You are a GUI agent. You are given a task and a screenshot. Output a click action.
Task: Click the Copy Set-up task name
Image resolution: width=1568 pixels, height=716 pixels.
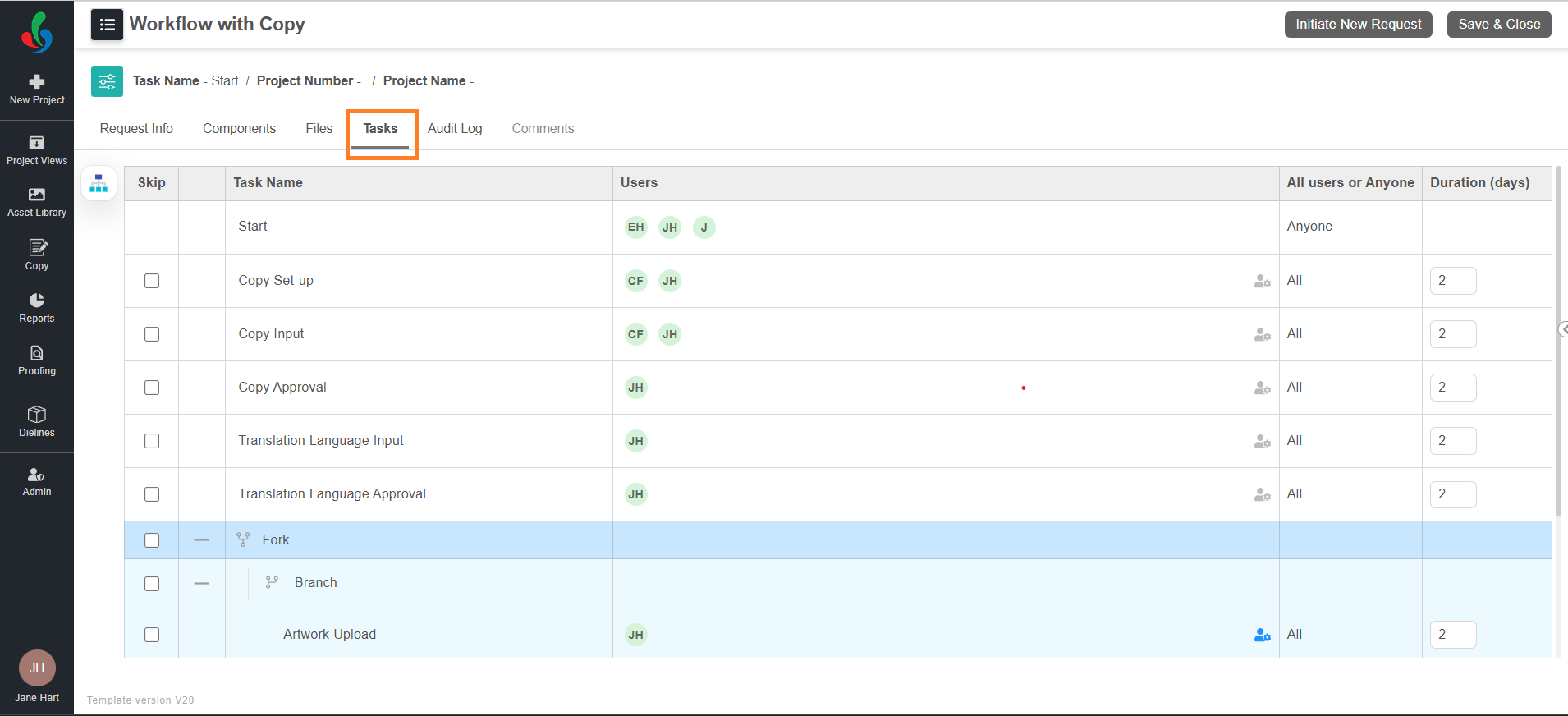pos(276,281)
